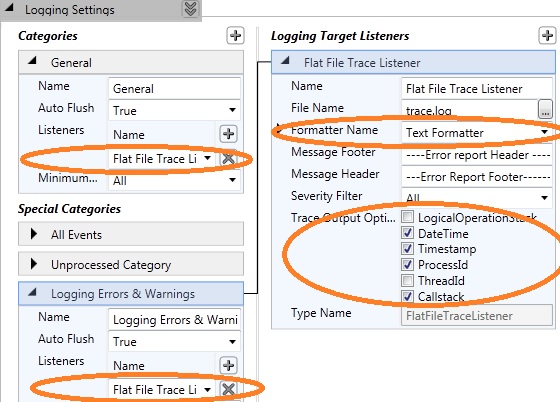This screenshot has width=560, height=402.
Task: Add a new Logging Target Listener
Action: (547, 36)
